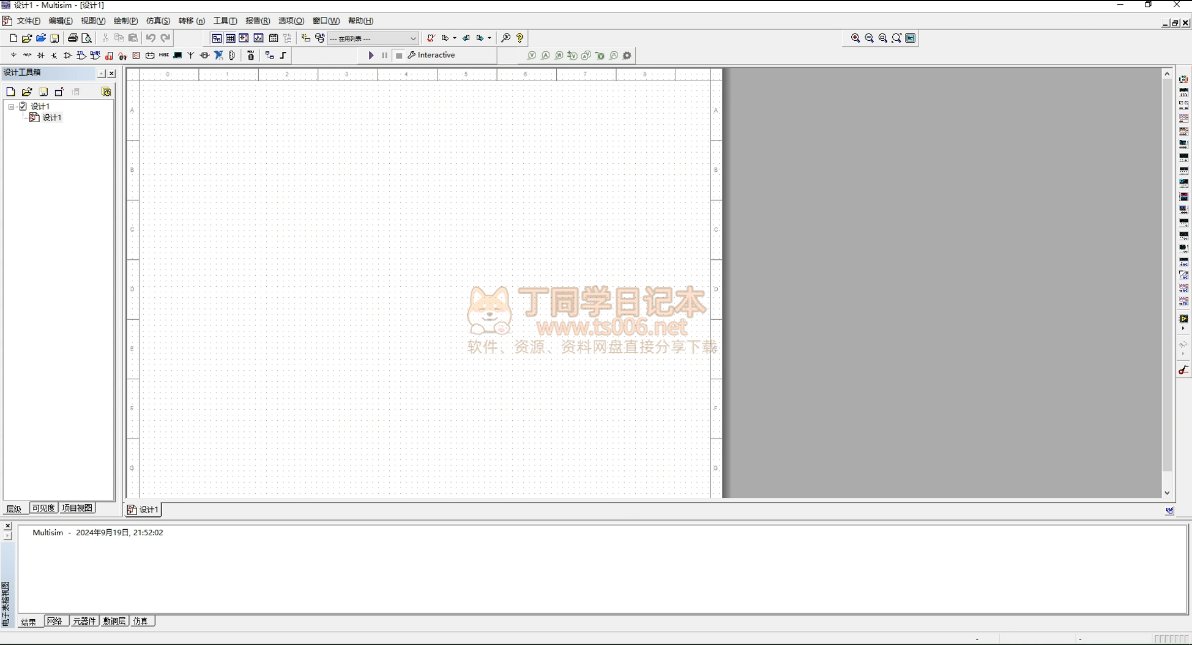
Task: Click the vertical scrollbar down arrow
Action: 1166,493
